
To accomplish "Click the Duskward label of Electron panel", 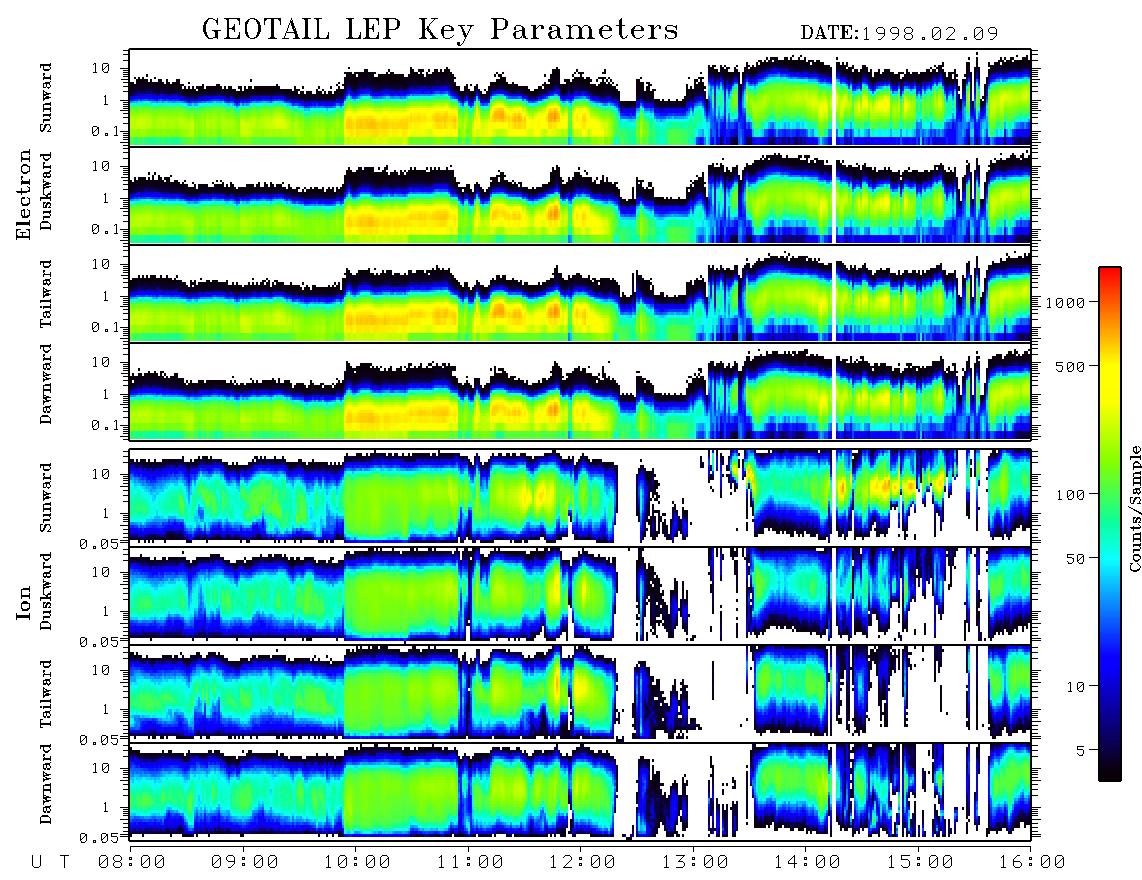I will point(46,191).
